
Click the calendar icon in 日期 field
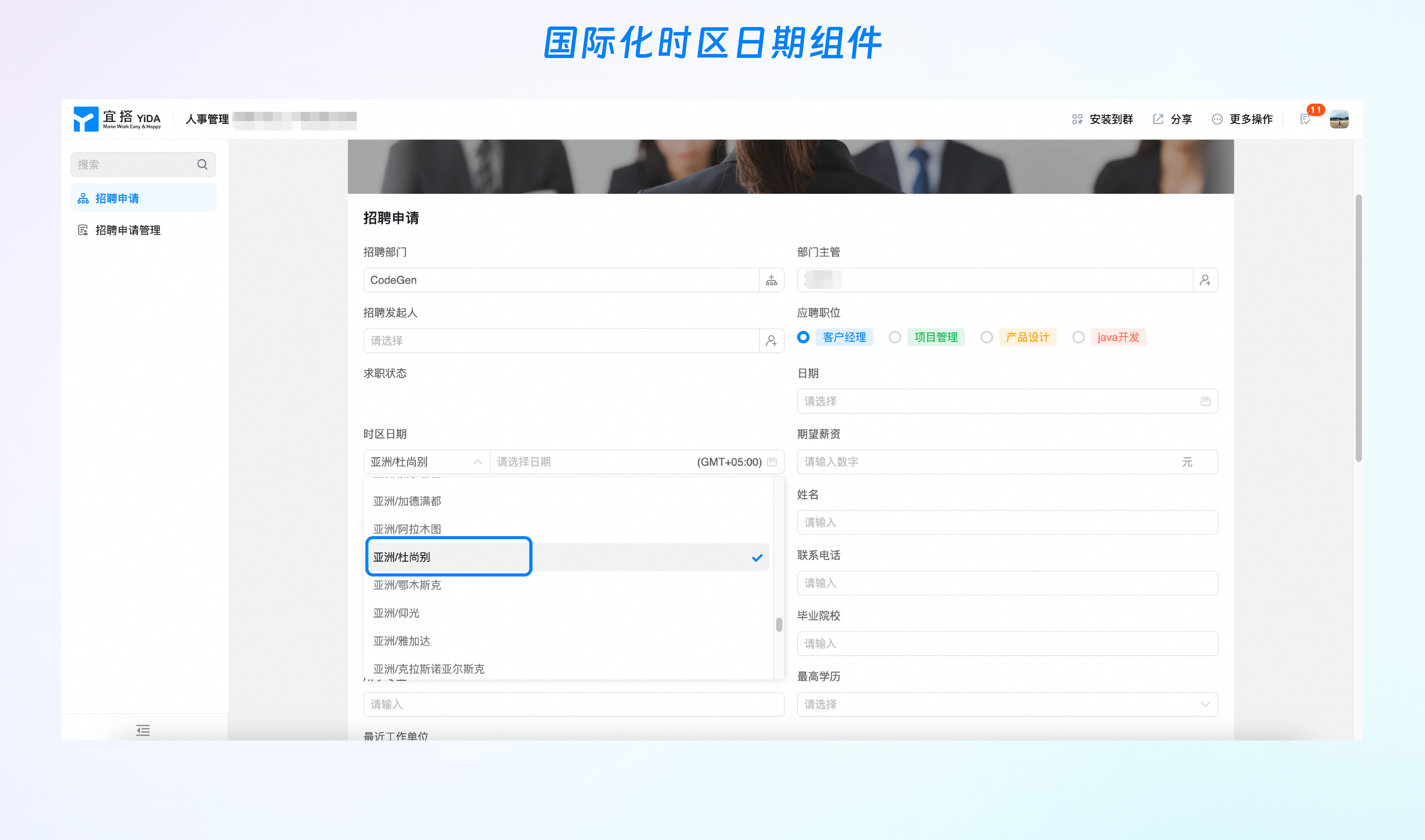click(x=1205, y=401)
